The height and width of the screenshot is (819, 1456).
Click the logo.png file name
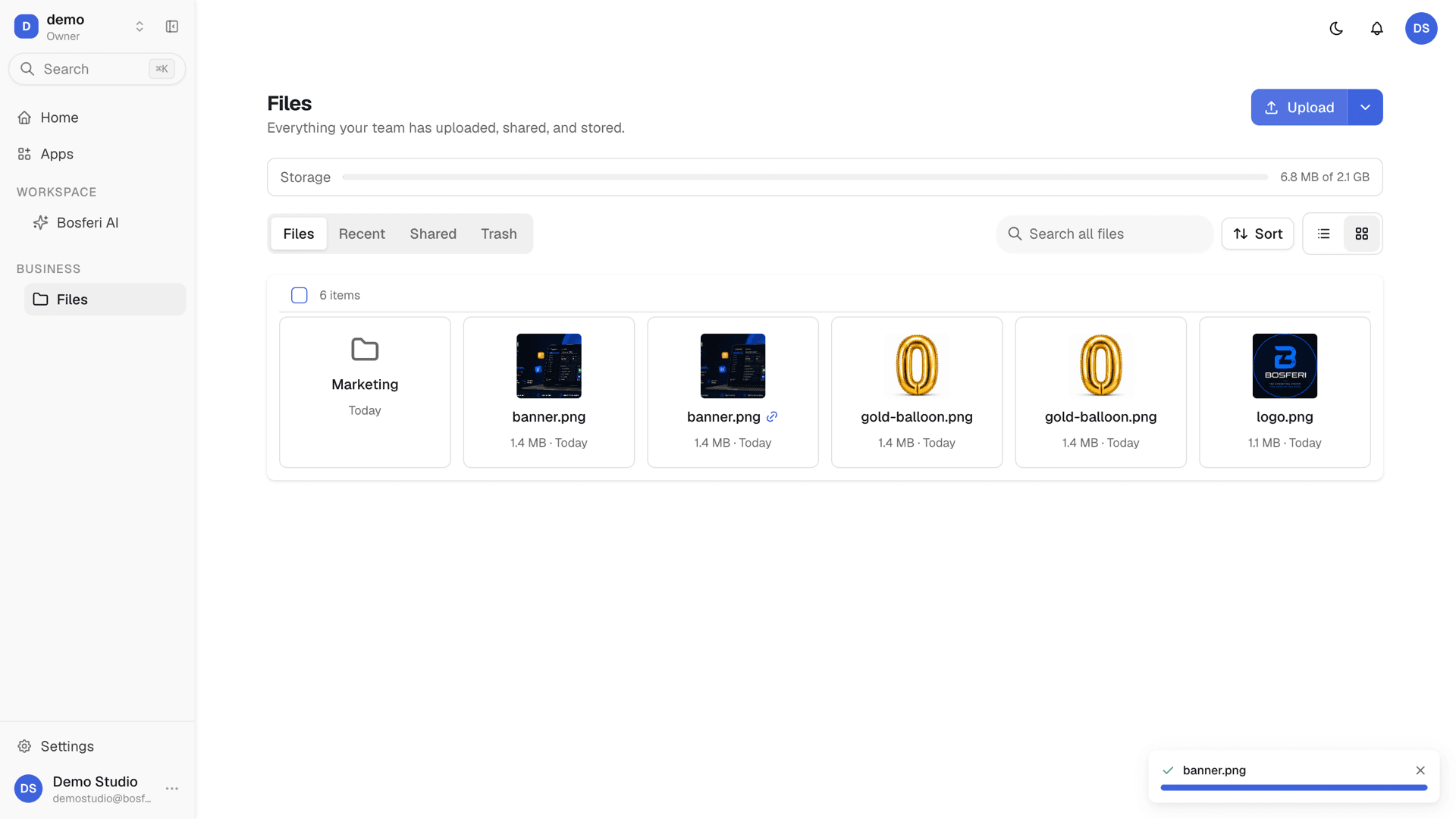tap(1285, 416)
